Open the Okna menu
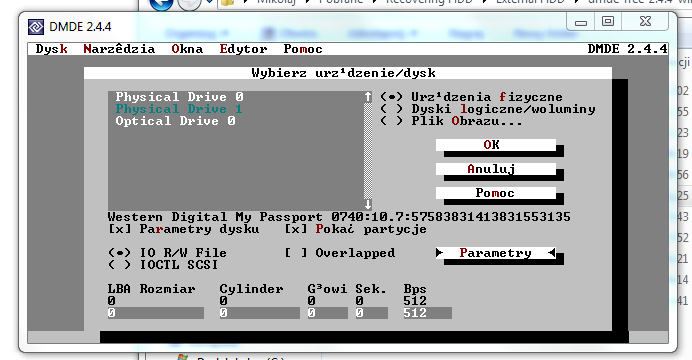Screen dimensions: 692x360 coord(187,49)
